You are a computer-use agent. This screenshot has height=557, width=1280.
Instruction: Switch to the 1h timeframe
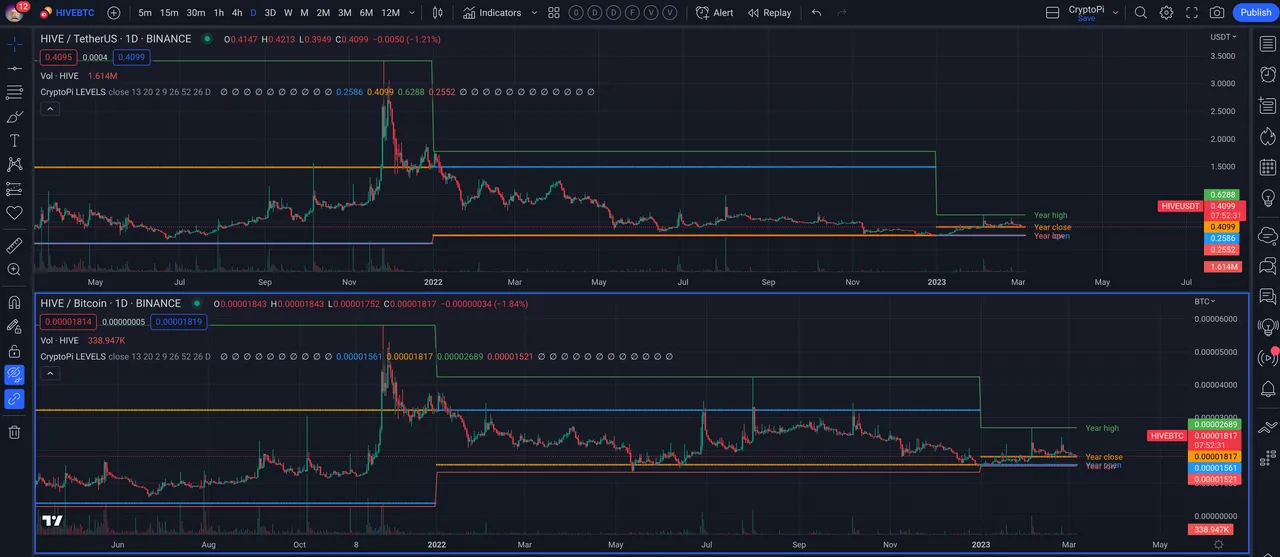pyautogui.click(x=219, y=13)
